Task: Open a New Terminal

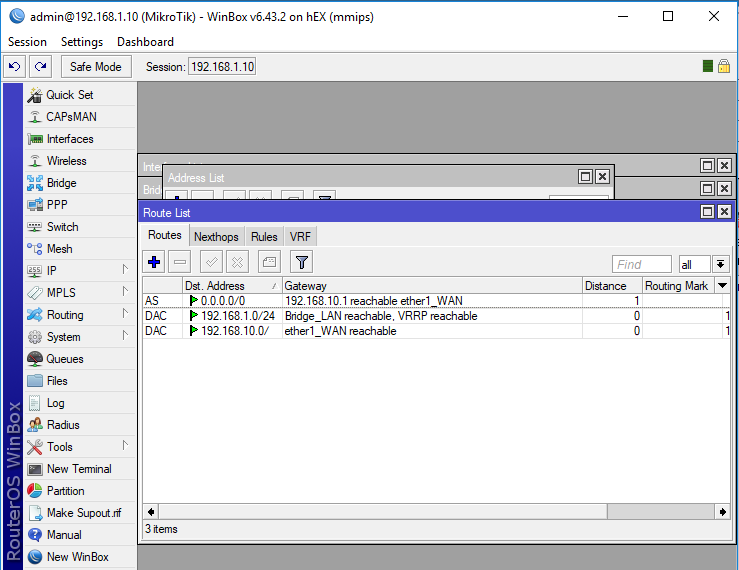Action: coord(79,469)
